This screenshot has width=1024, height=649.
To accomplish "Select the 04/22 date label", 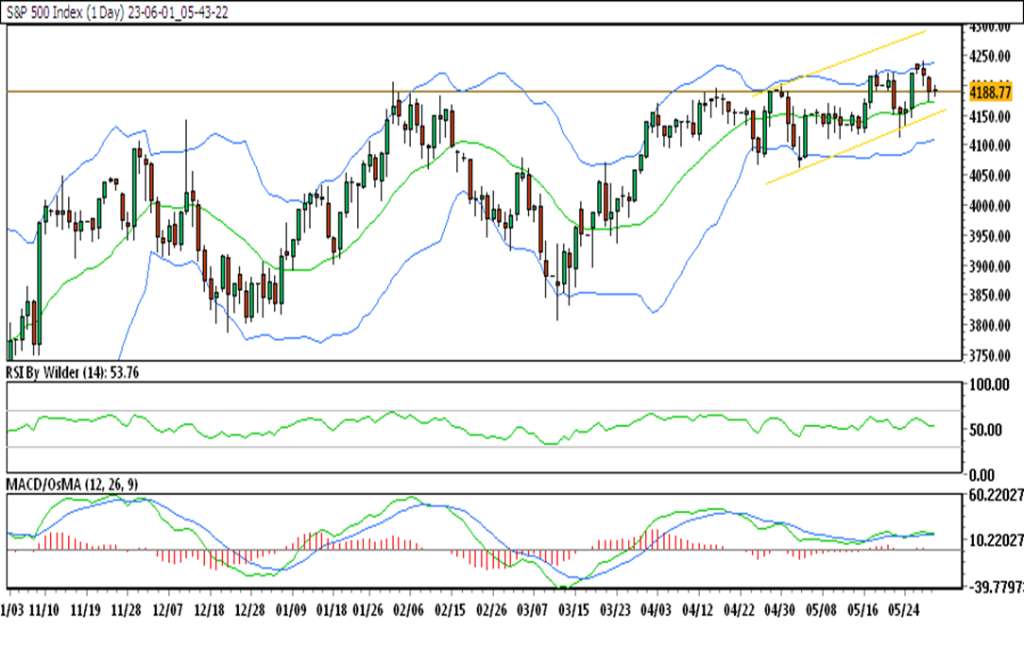I will 739,610.
